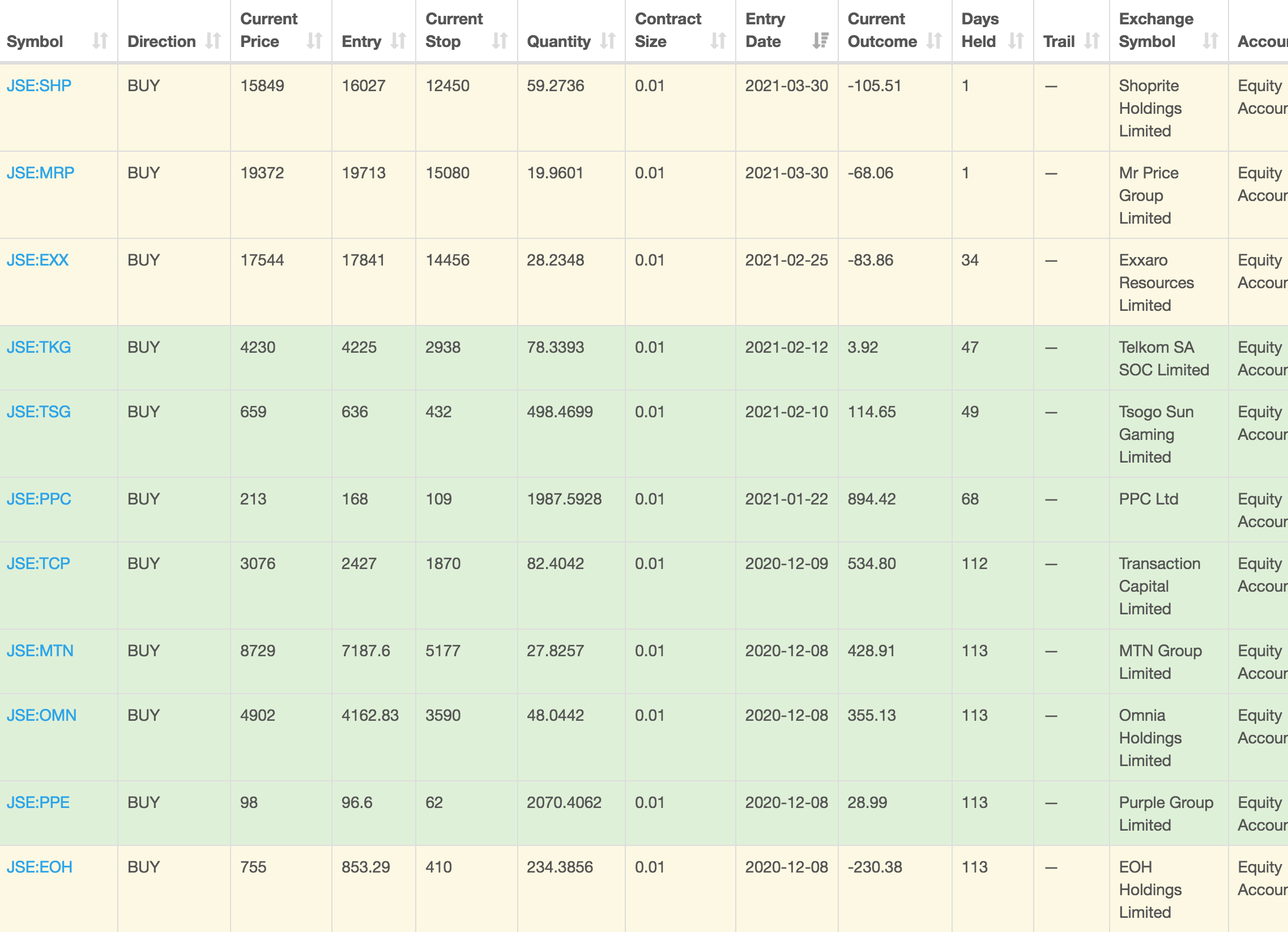Click the Contract Size header label
The width and height of the screenshot is (1288, 932).
pyautogui.click(x=668, y=30)
